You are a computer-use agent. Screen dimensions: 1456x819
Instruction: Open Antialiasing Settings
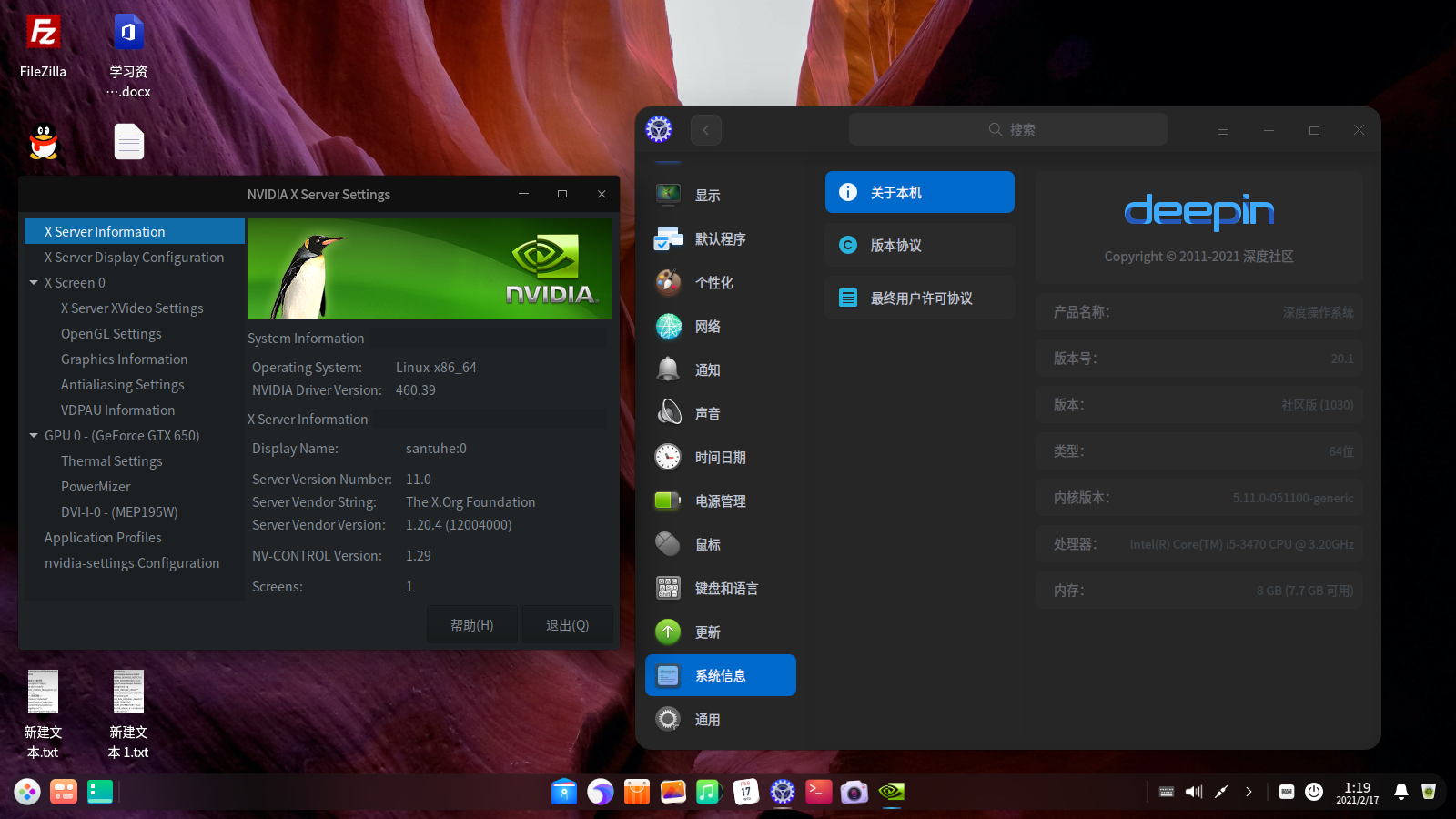pos(122,385)
